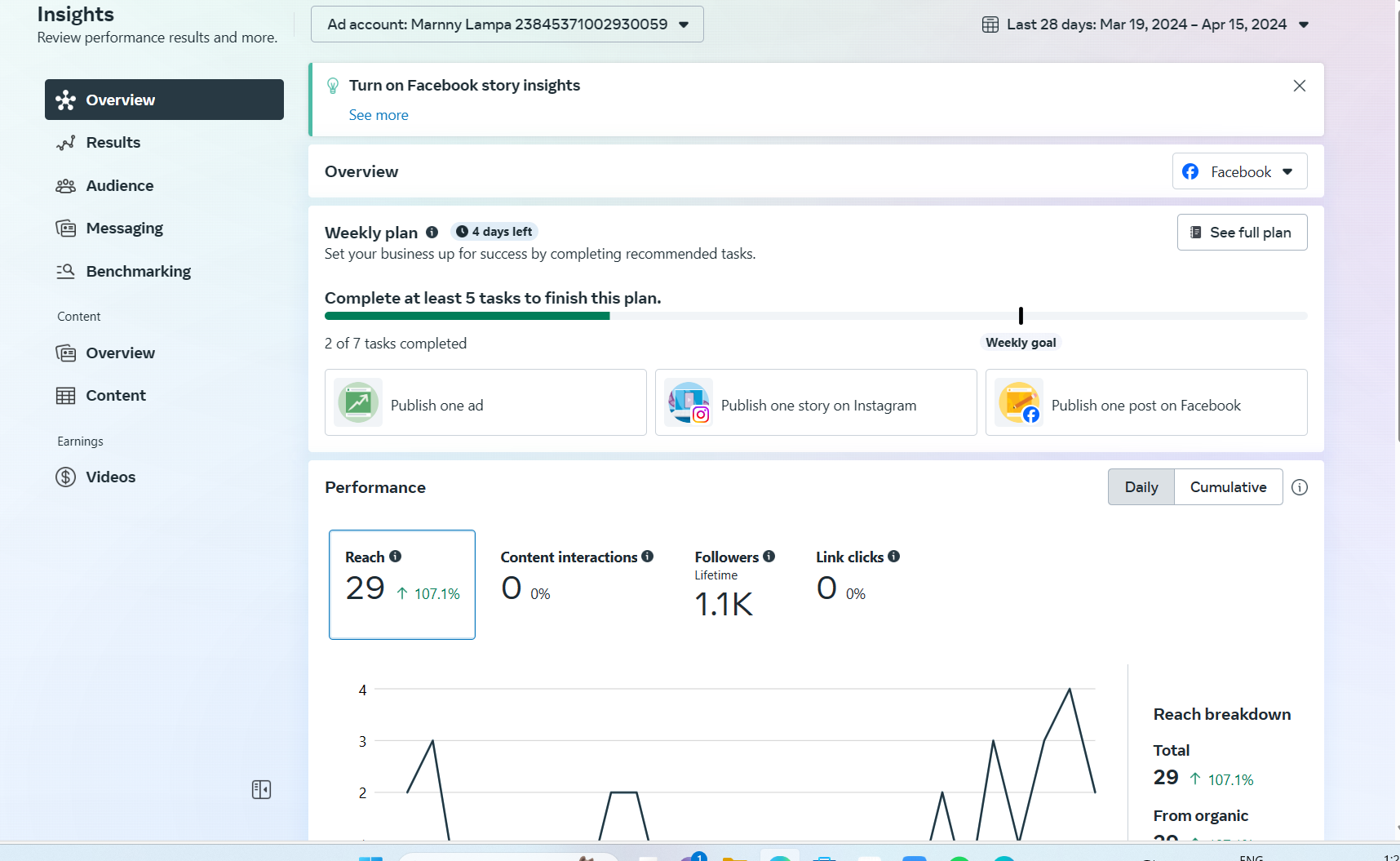Click the Publish one ad chart icon
Image resolution: width=1400 pixels, height=861 pixels.
tap(358, 402)
